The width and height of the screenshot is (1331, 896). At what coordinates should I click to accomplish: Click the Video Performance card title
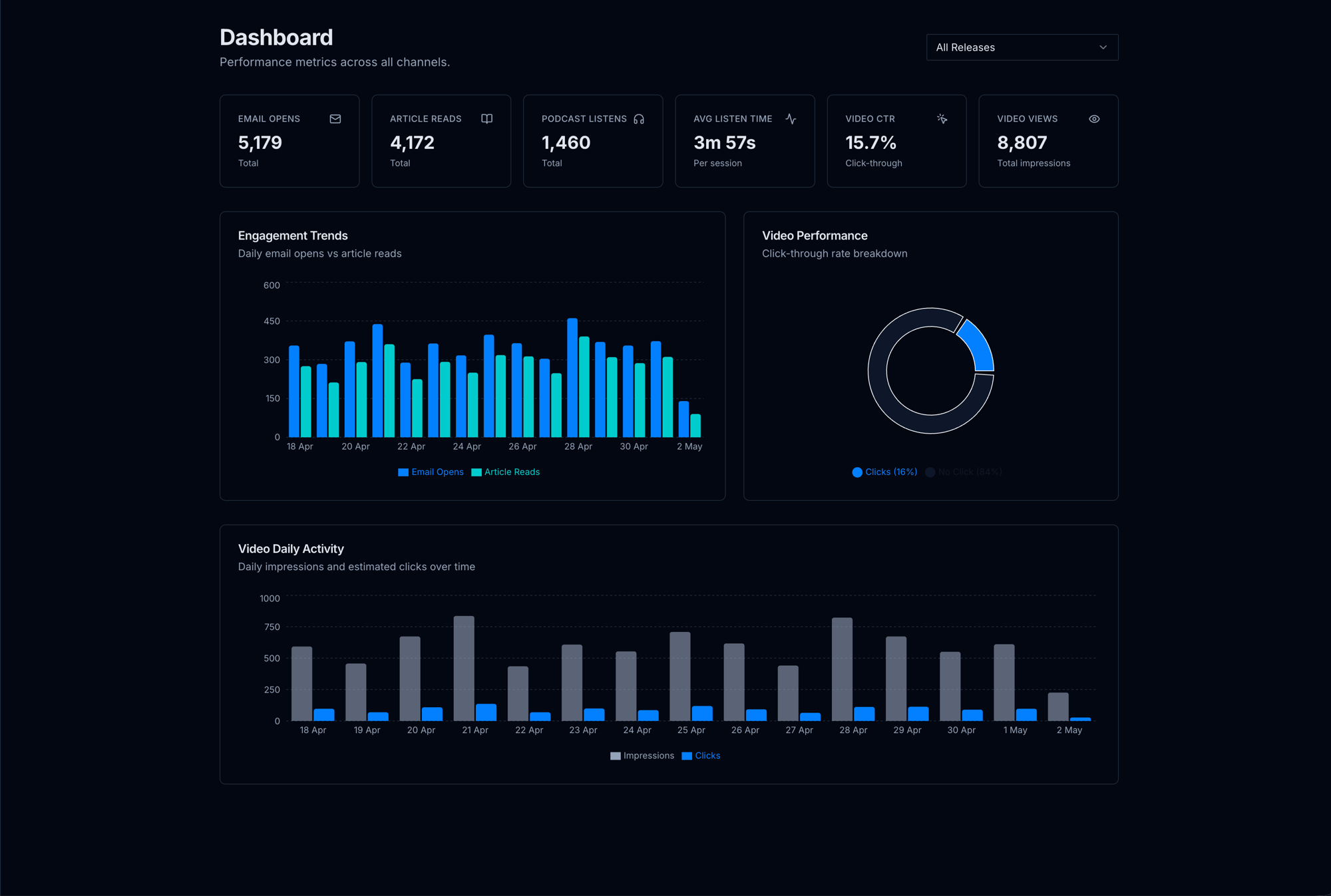815,235
